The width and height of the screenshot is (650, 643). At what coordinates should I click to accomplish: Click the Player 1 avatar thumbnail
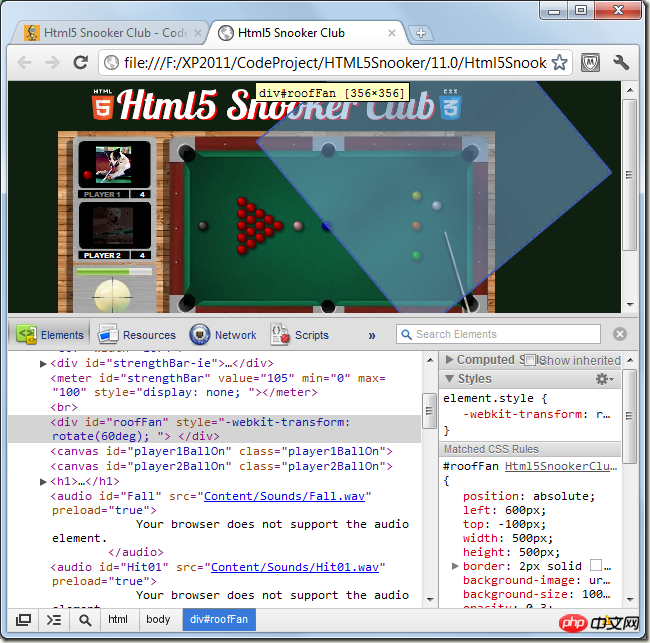tap(114, 164)
